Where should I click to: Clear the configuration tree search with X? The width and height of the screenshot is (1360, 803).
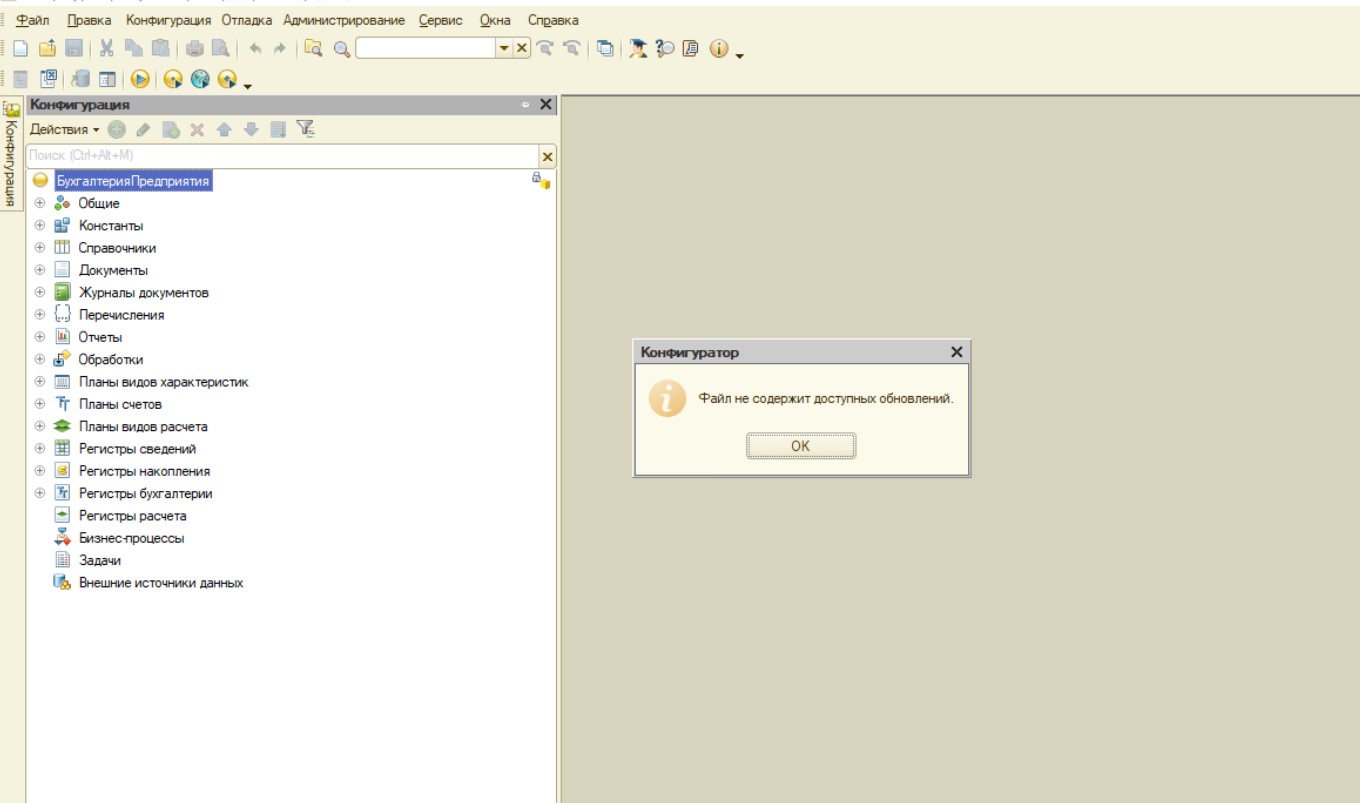click(x=547, y=156)
